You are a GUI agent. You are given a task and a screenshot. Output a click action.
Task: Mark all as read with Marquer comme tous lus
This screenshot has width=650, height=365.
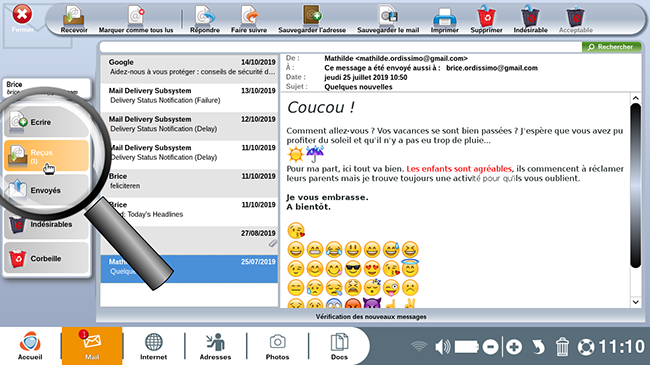pyautogui.click(x=136, y=20)
